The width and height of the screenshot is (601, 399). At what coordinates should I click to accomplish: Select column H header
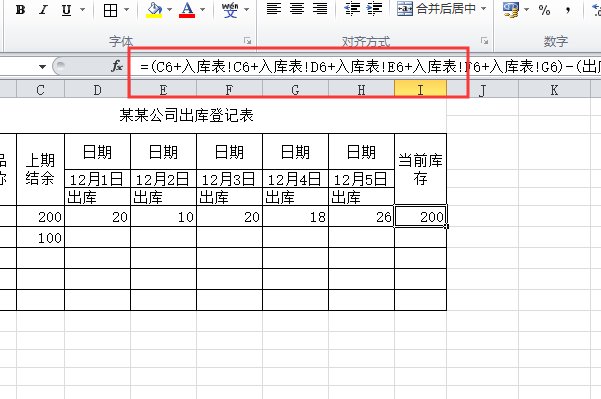[x=361, y=90]
